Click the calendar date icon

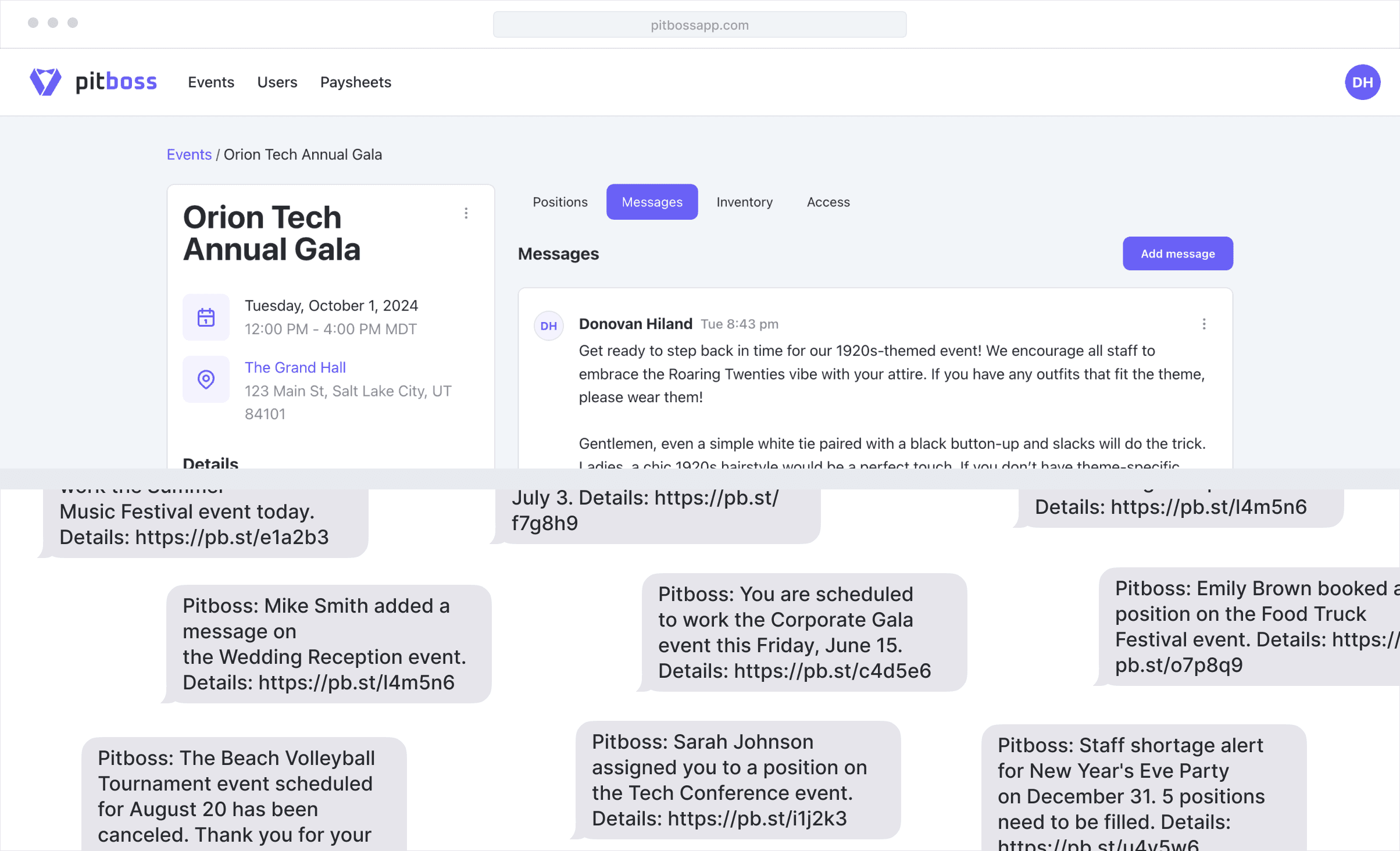pyautogui.click(x=206, y=317)
